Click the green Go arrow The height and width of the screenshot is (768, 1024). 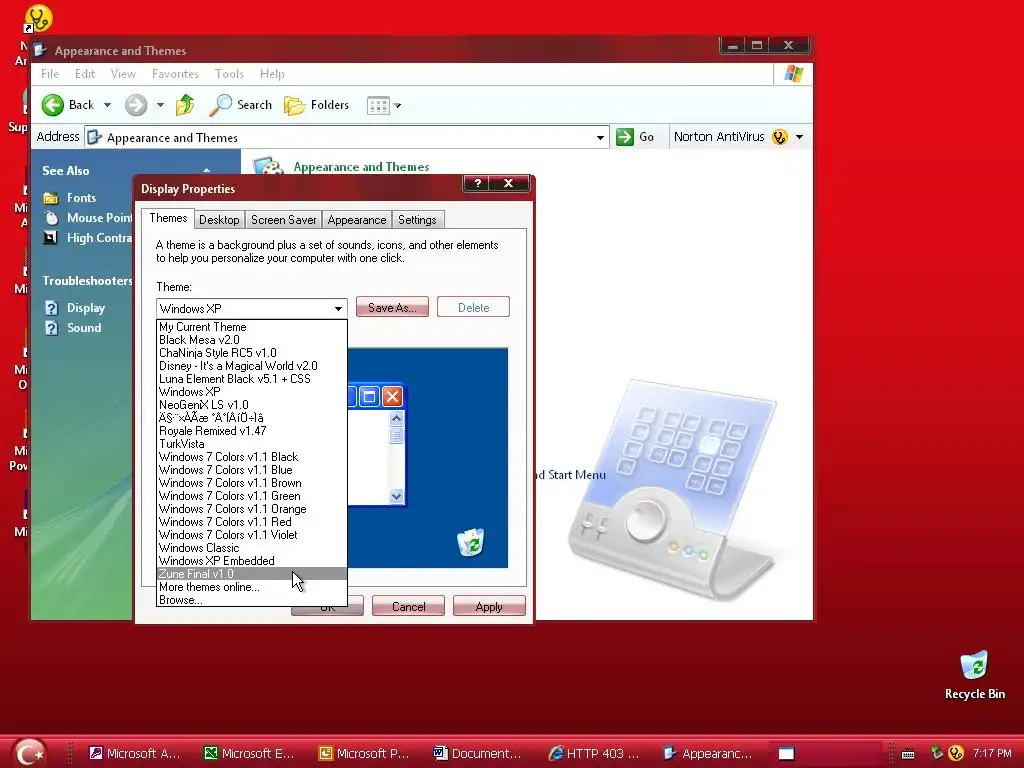(625, 137)
